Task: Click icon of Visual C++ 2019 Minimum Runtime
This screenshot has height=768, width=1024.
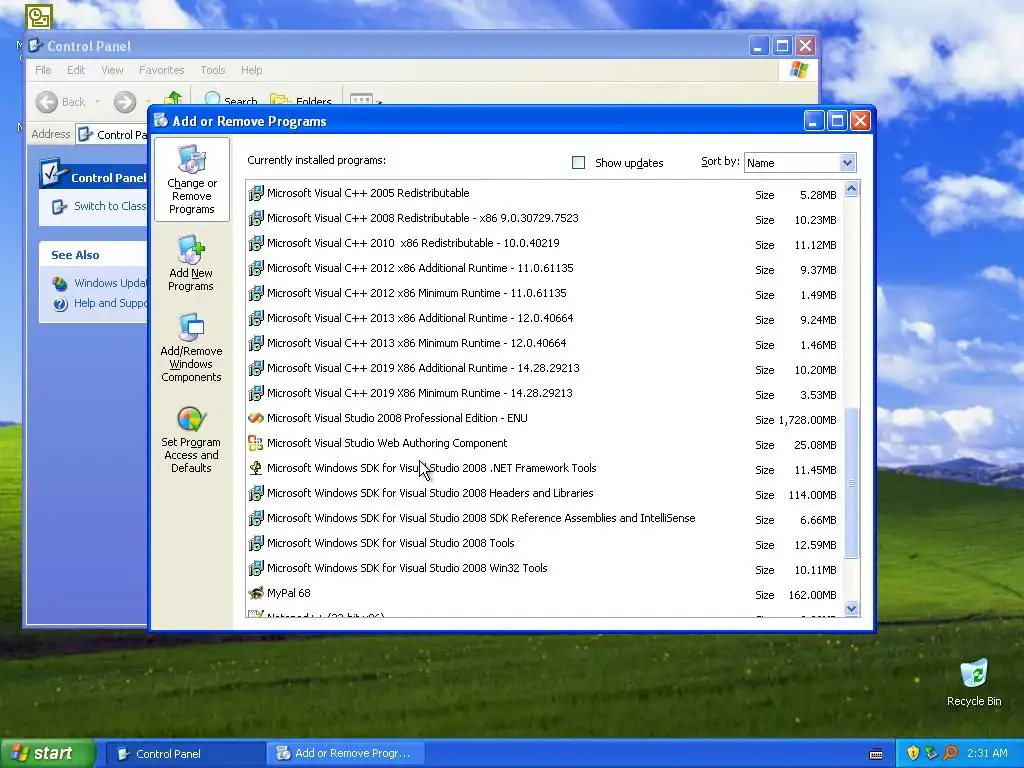Action: tap(255, 393)
